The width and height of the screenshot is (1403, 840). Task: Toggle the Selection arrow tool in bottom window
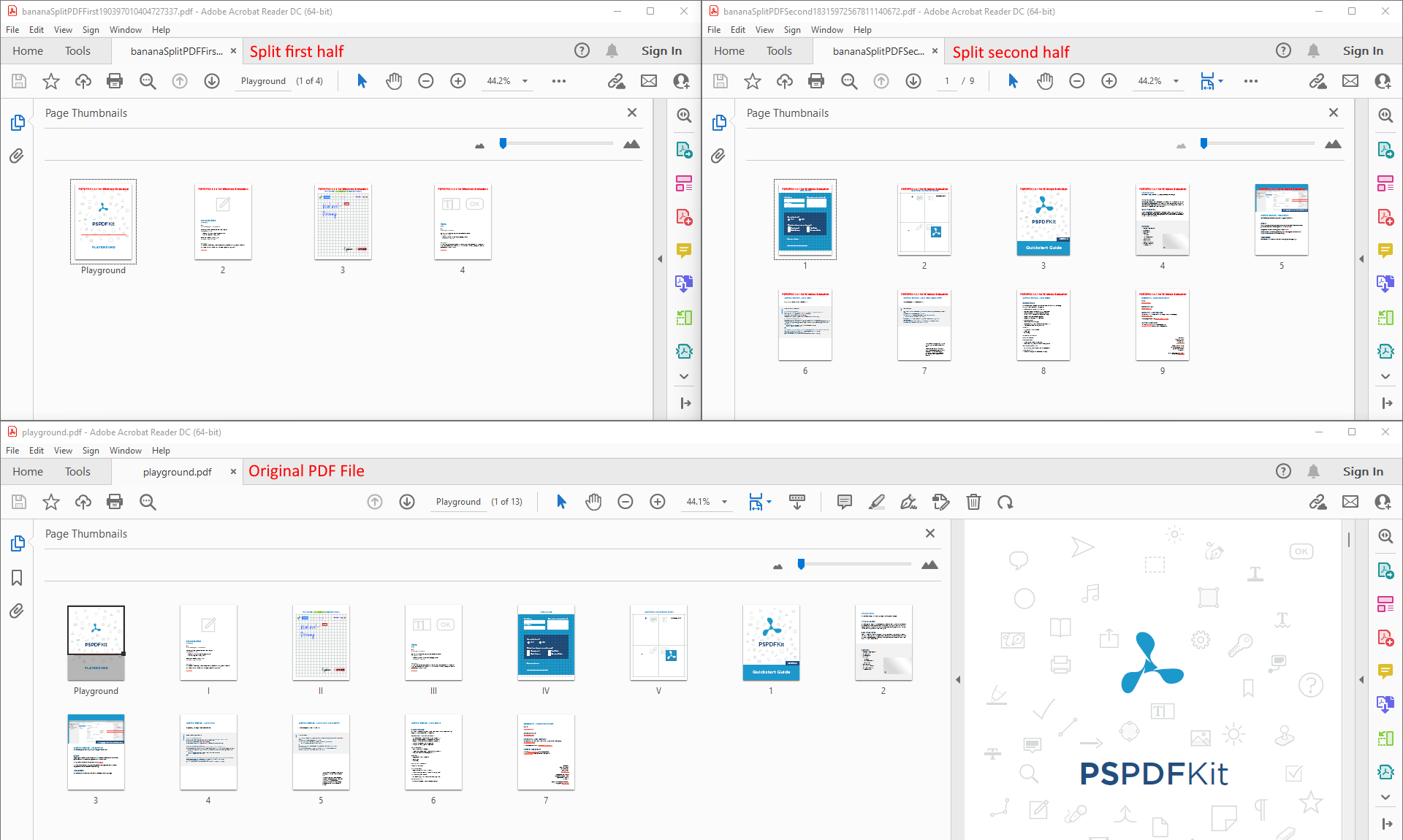(x=561, y=502)
